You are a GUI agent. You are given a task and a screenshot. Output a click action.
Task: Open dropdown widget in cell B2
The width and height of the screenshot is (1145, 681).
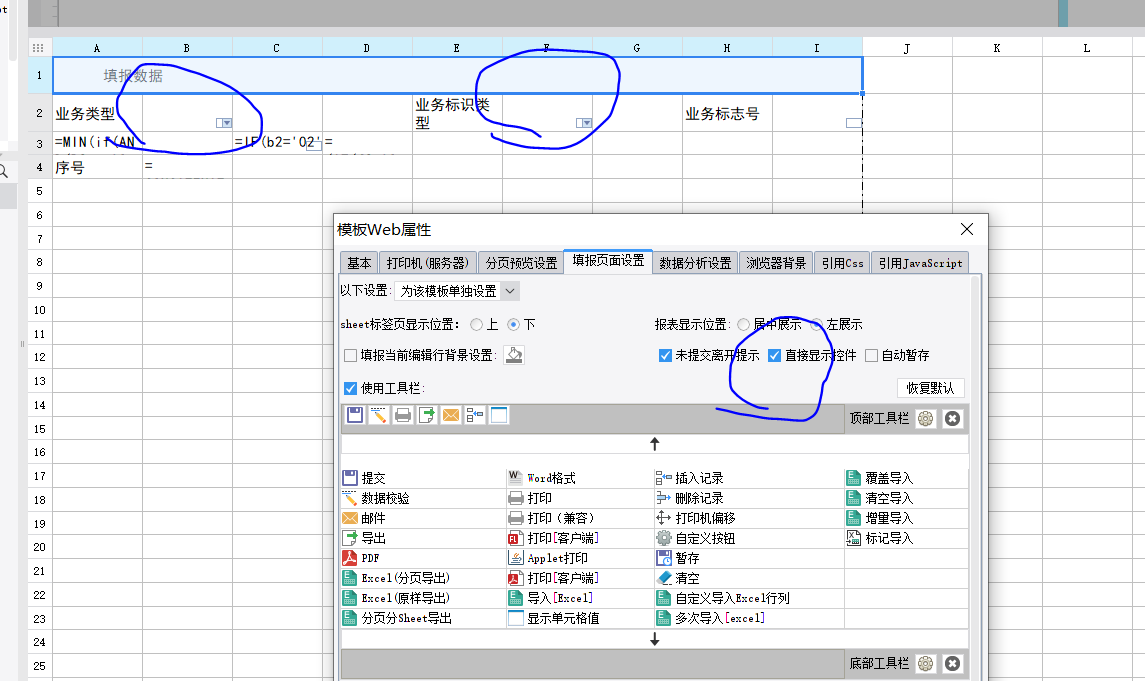224,123
